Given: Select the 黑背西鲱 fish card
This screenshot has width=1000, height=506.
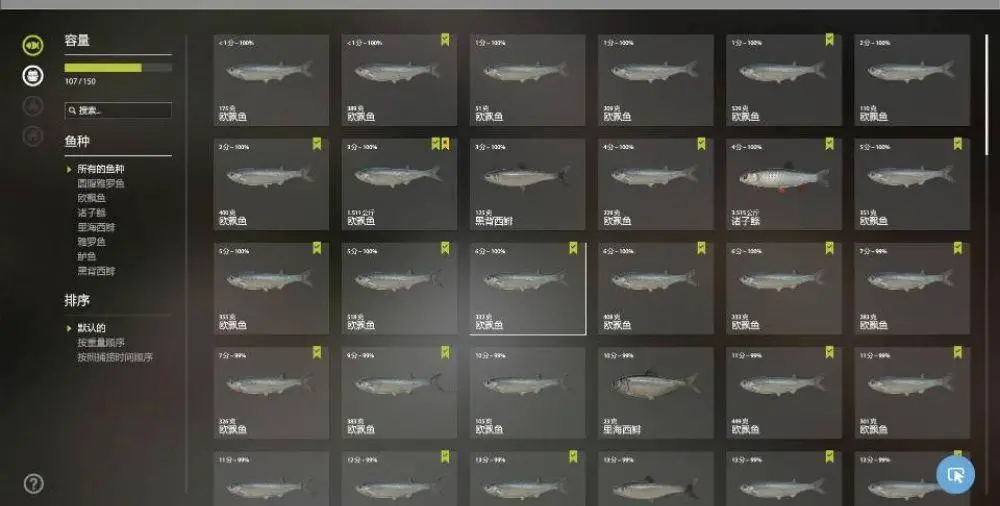Looking at the screenshot, I should click(527, 184).
